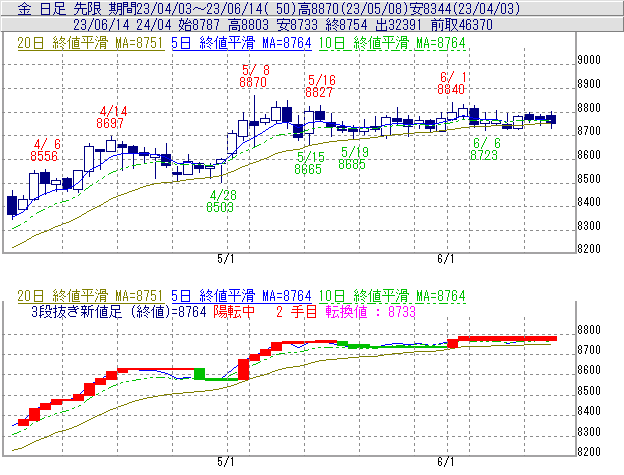Select the 6/6 8723 low annotation
The image size is (624, 475).
tap(485, 149)
